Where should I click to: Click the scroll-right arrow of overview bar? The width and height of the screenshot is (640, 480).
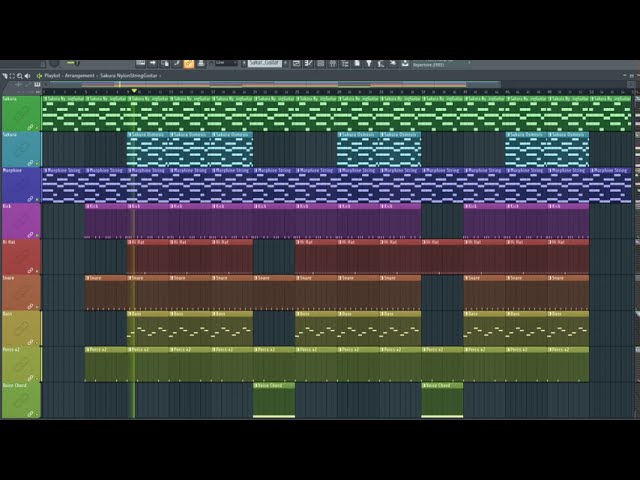631,84
